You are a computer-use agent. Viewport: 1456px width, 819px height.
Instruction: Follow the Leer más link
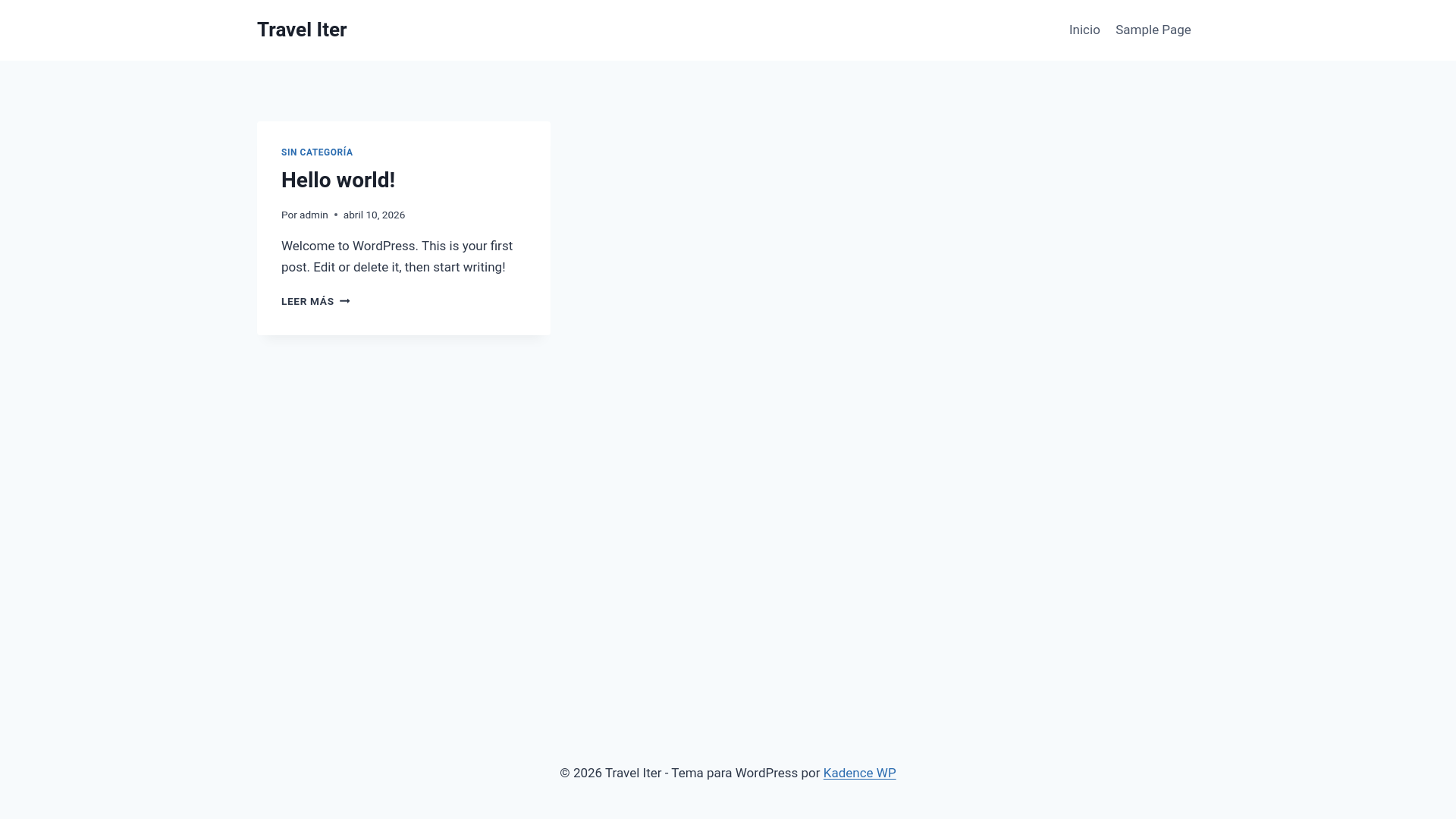(315, 301)
